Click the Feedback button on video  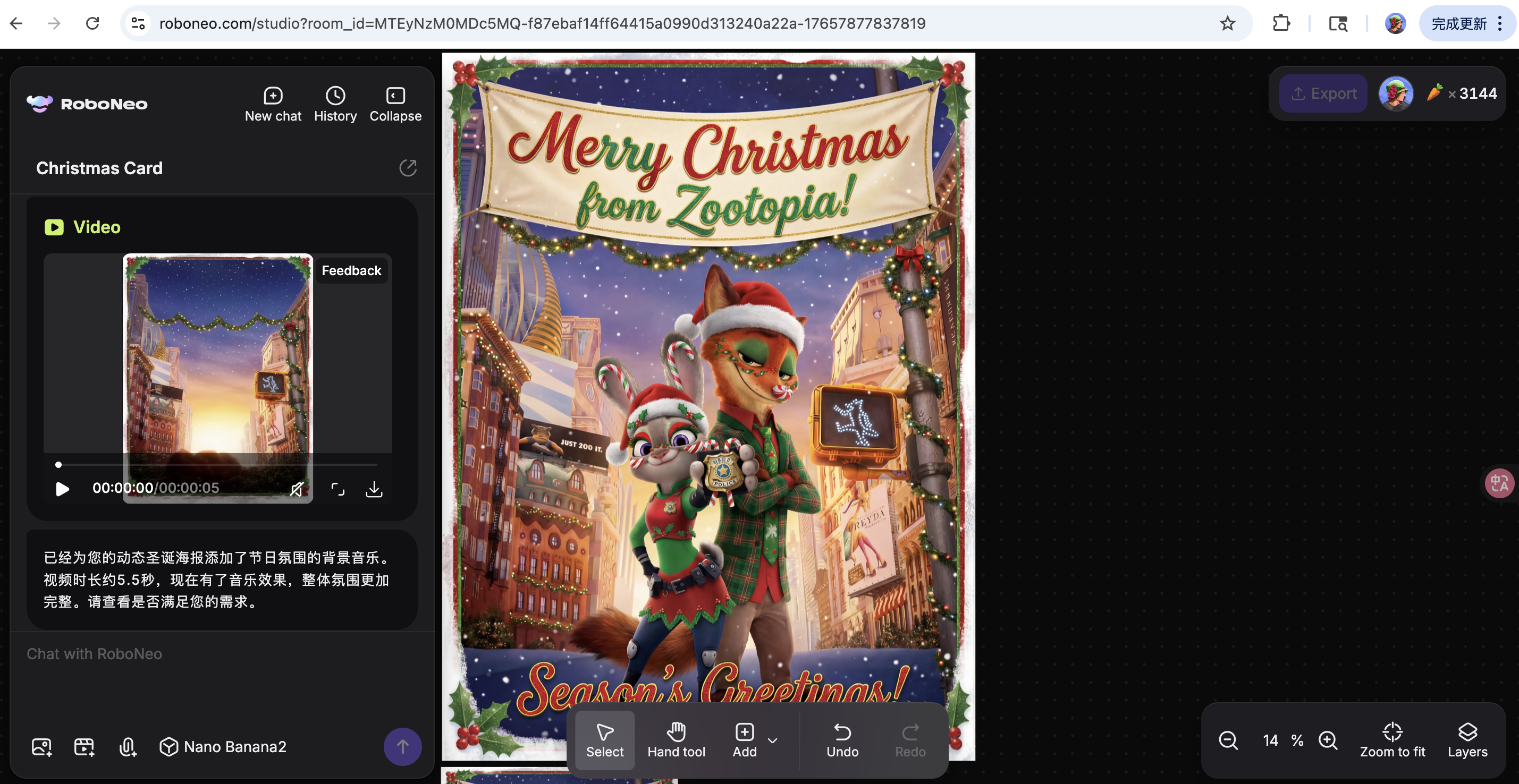(351, 270)
